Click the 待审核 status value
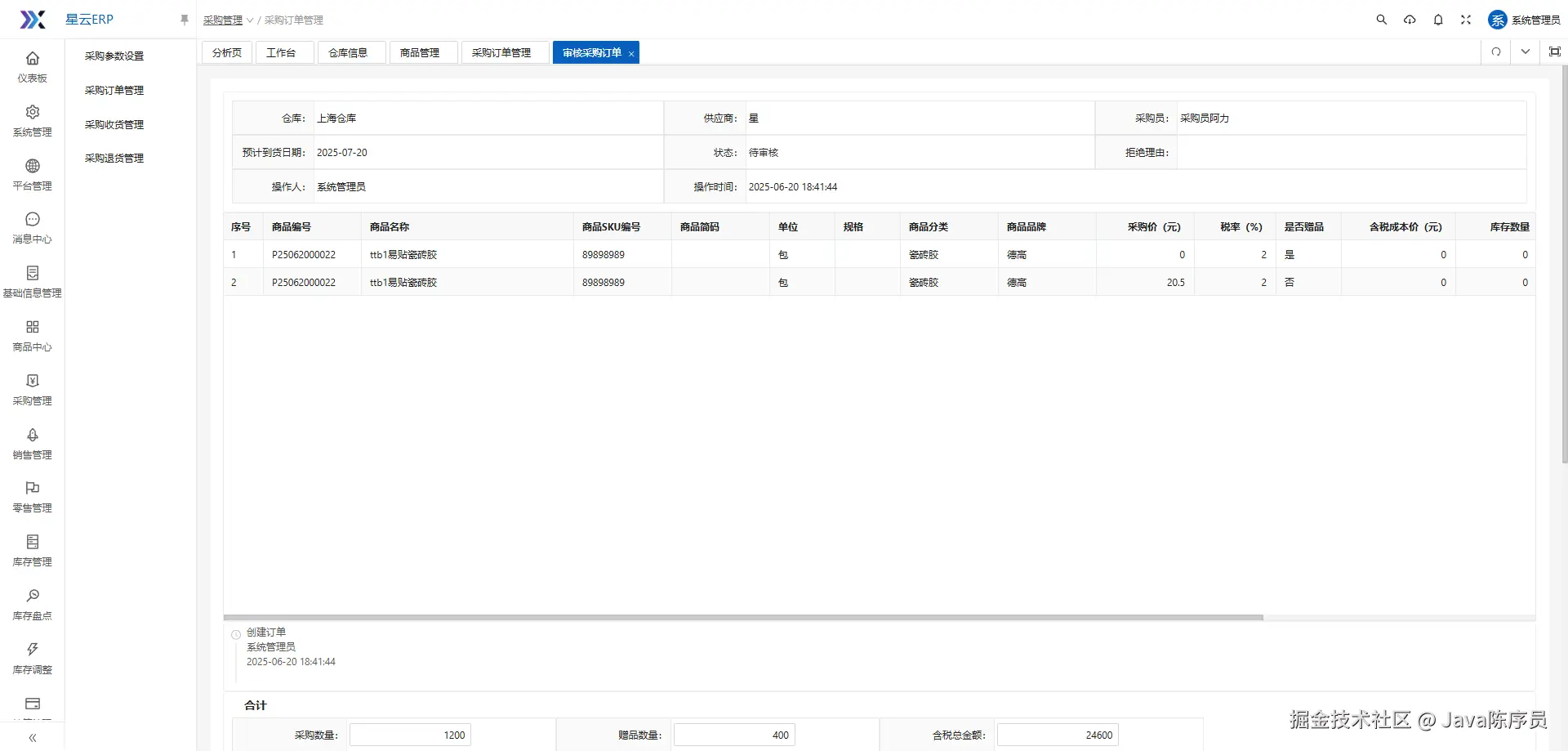The image size is (1568, 751). pos(764,153)
